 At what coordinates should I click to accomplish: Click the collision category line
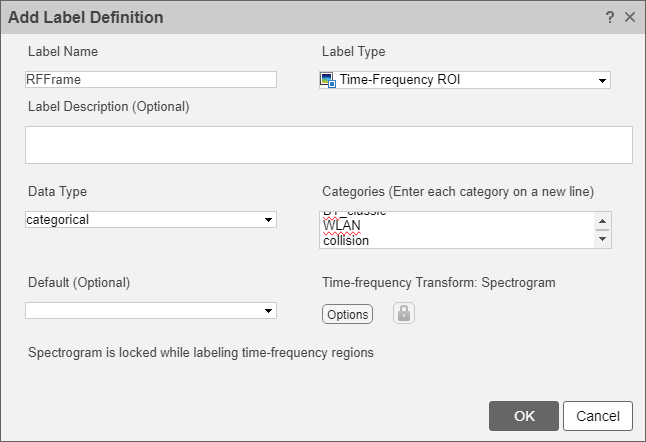coord(345,240)
